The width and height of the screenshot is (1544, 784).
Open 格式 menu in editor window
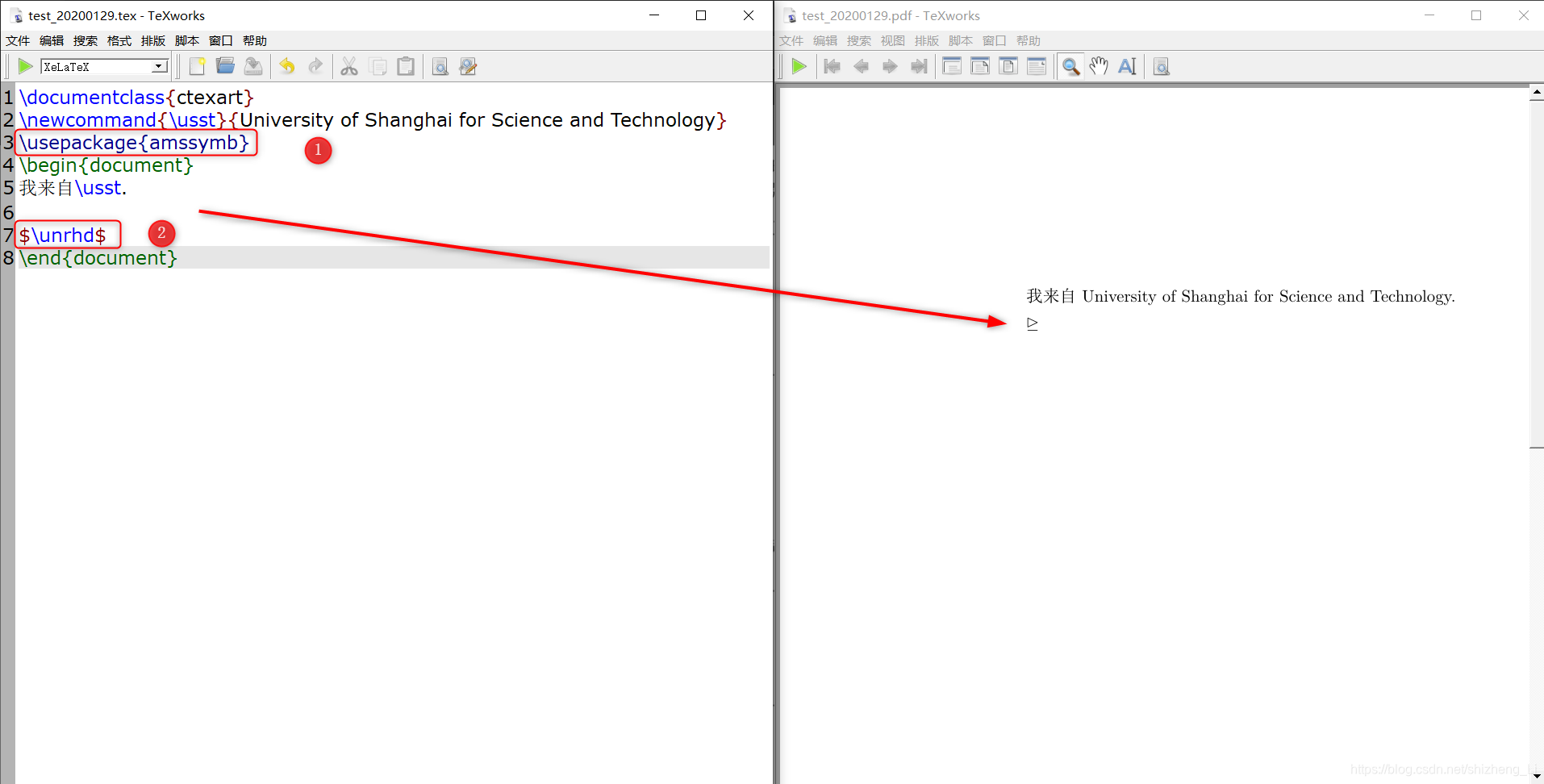pyautogui.click(x=119, y=40)
